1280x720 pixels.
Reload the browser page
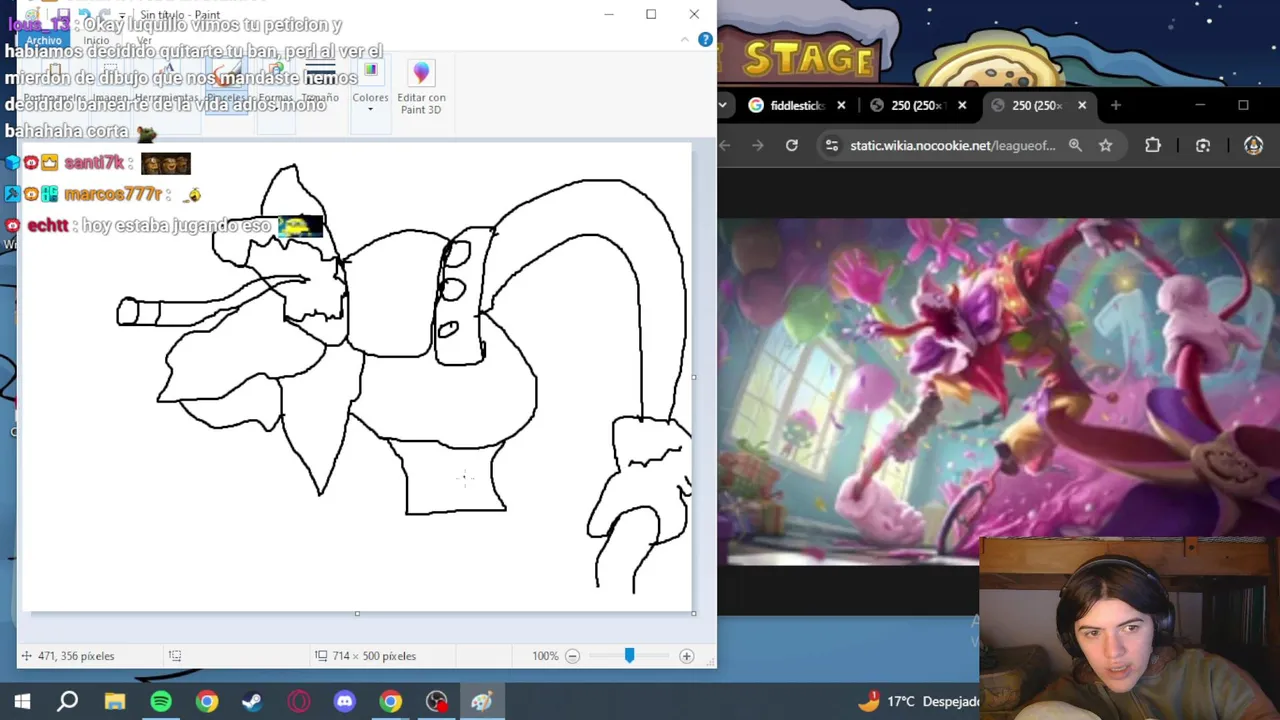click(792, 145)
